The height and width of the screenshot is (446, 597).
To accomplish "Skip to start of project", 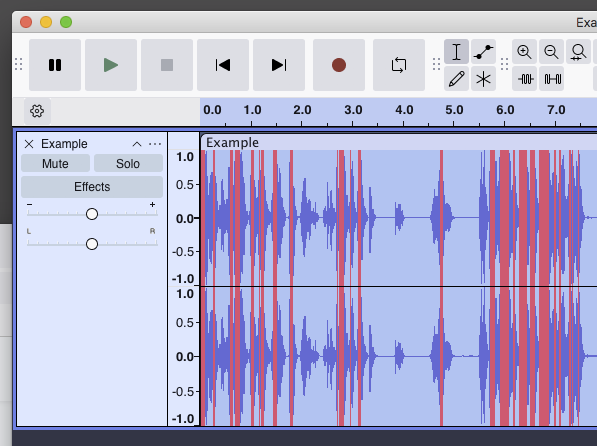I will coord(223,65).
